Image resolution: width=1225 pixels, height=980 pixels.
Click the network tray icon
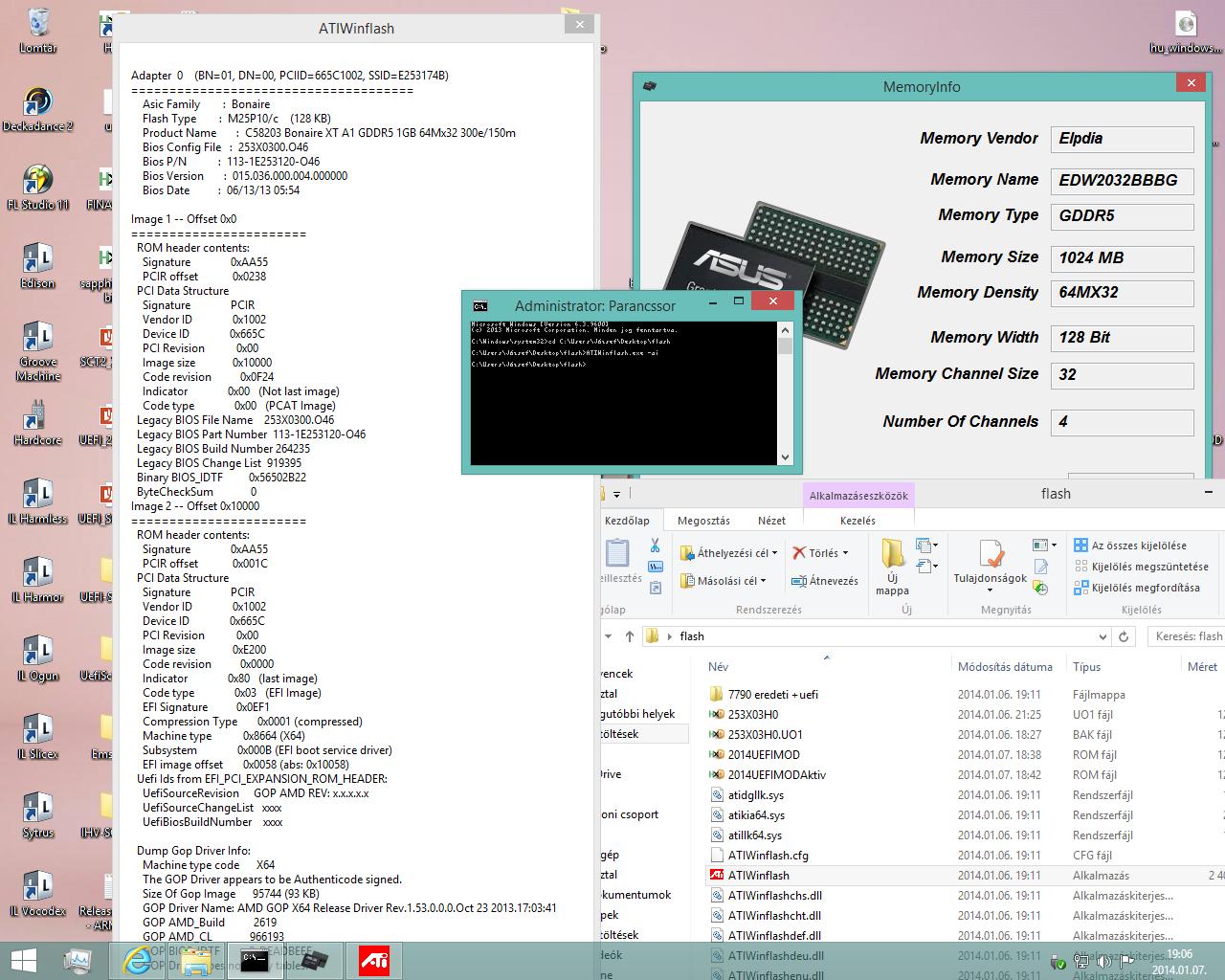pos(1081,962)
